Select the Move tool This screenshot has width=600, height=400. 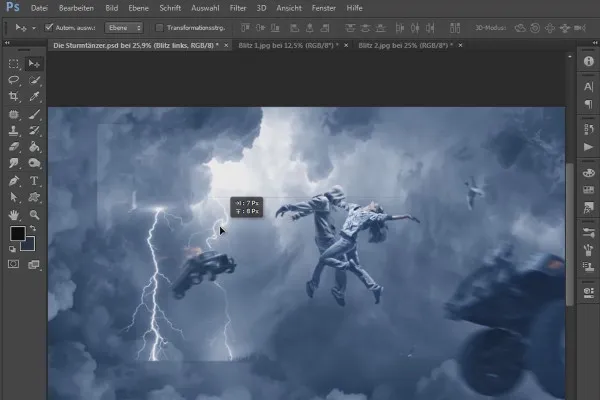34,63
